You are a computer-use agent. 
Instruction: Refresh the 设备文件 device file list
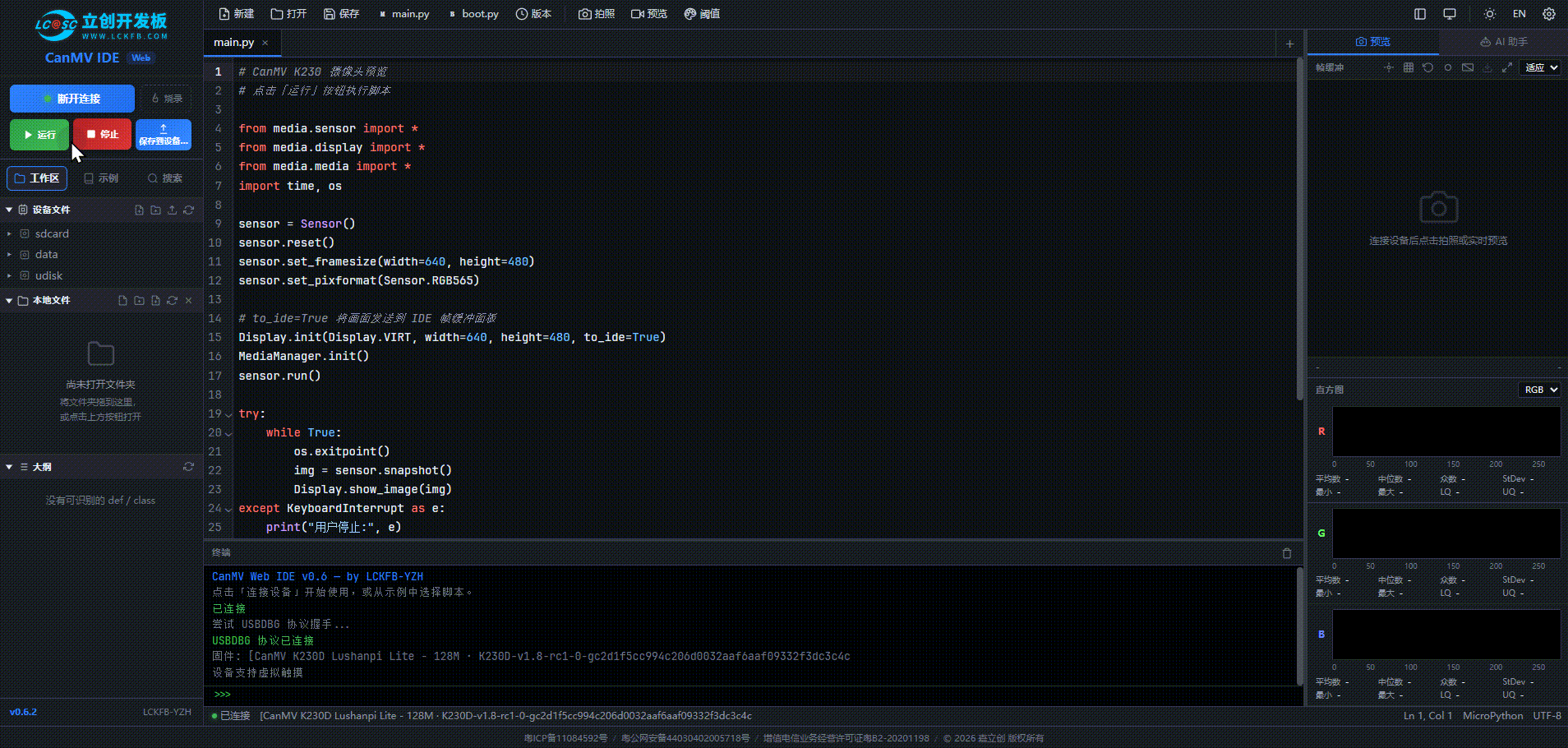189,210
